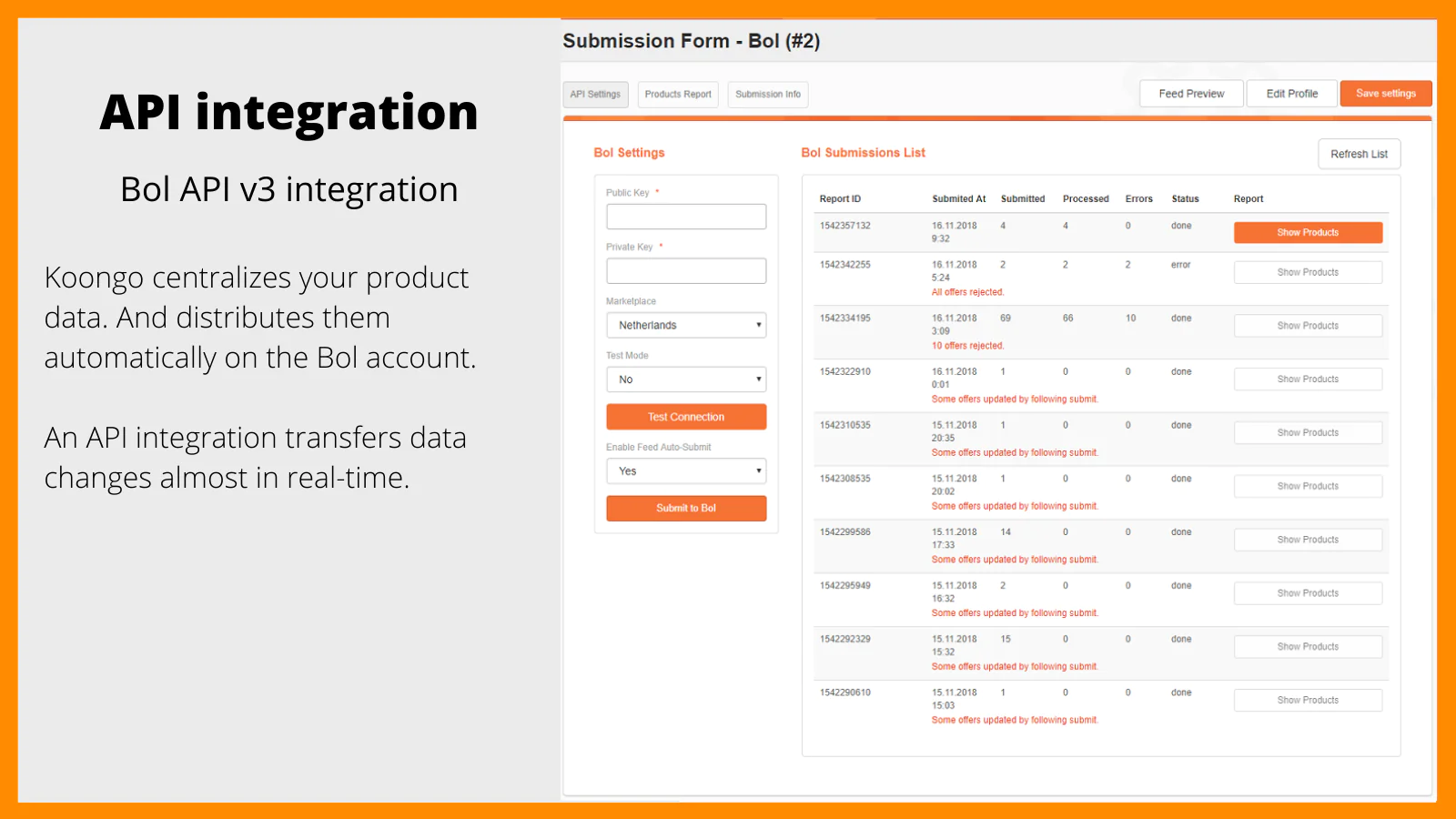Click the Edit Profile button
Screen dimensions: 1456x819
[x=1292, y=94]
